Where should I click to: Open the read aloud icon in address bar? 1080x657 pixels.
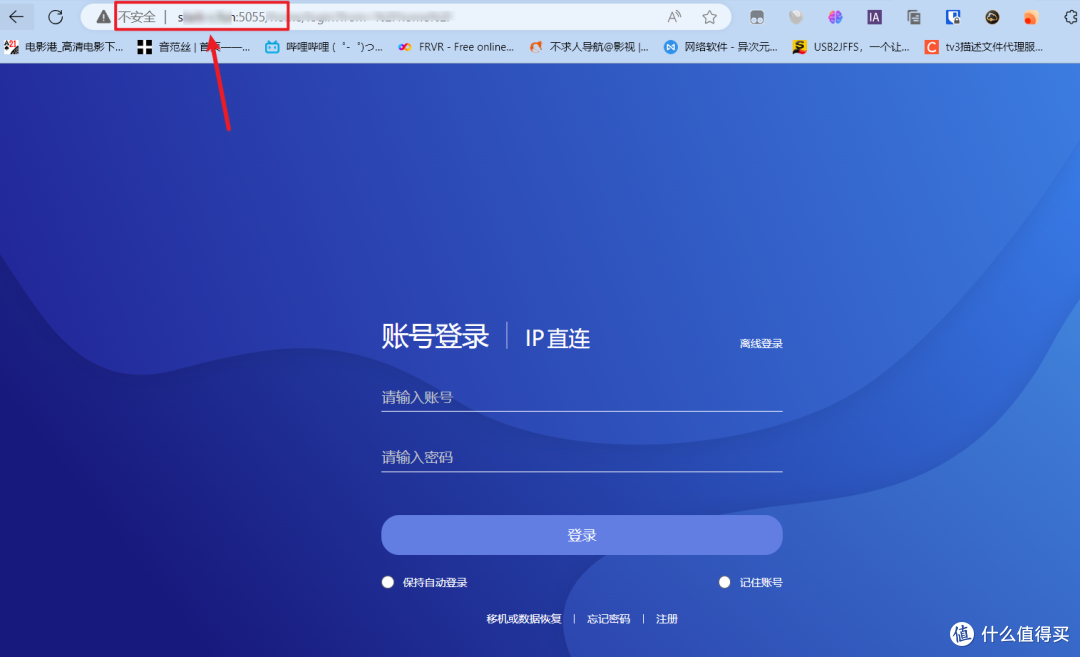point(674,17)
